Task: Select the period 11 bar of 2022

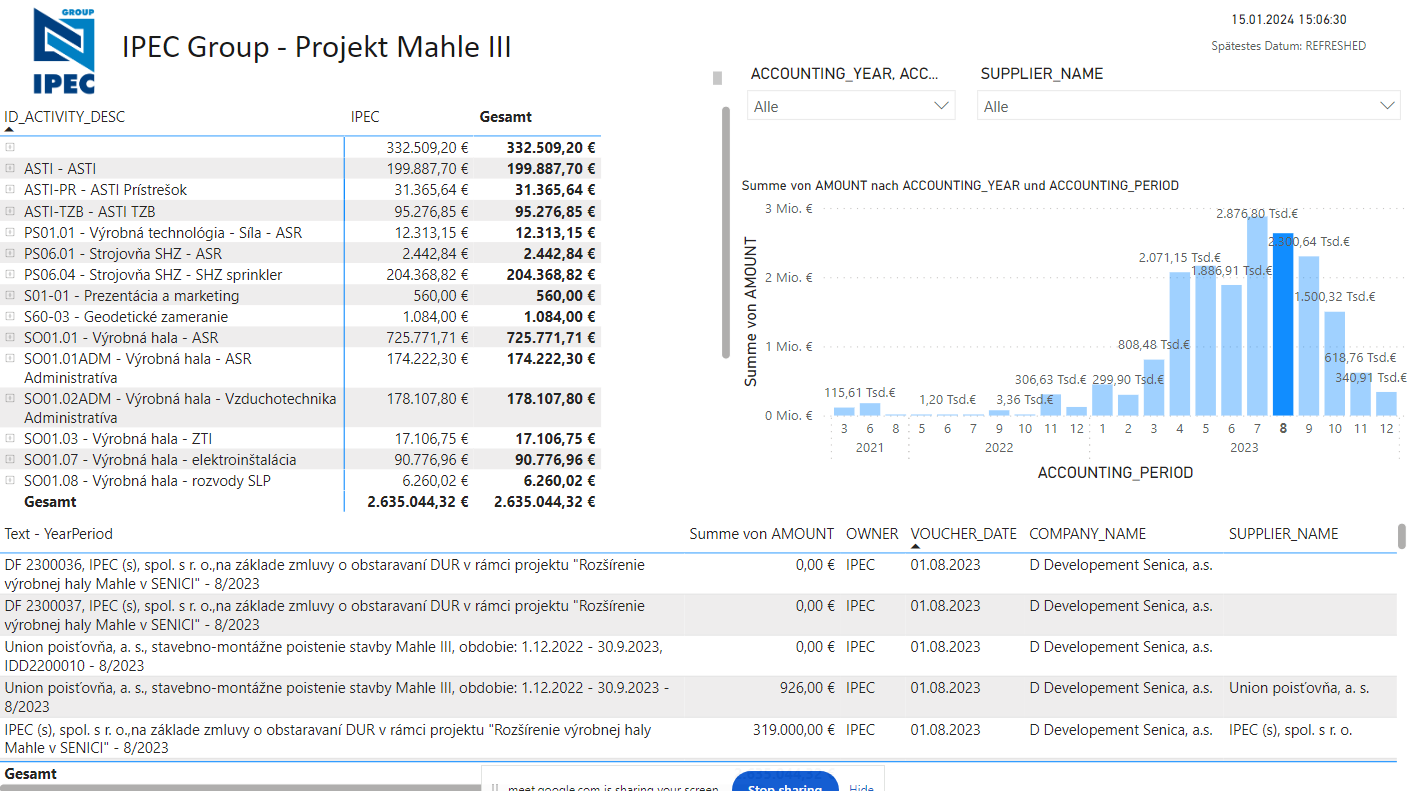Action: pos(1051,405)
